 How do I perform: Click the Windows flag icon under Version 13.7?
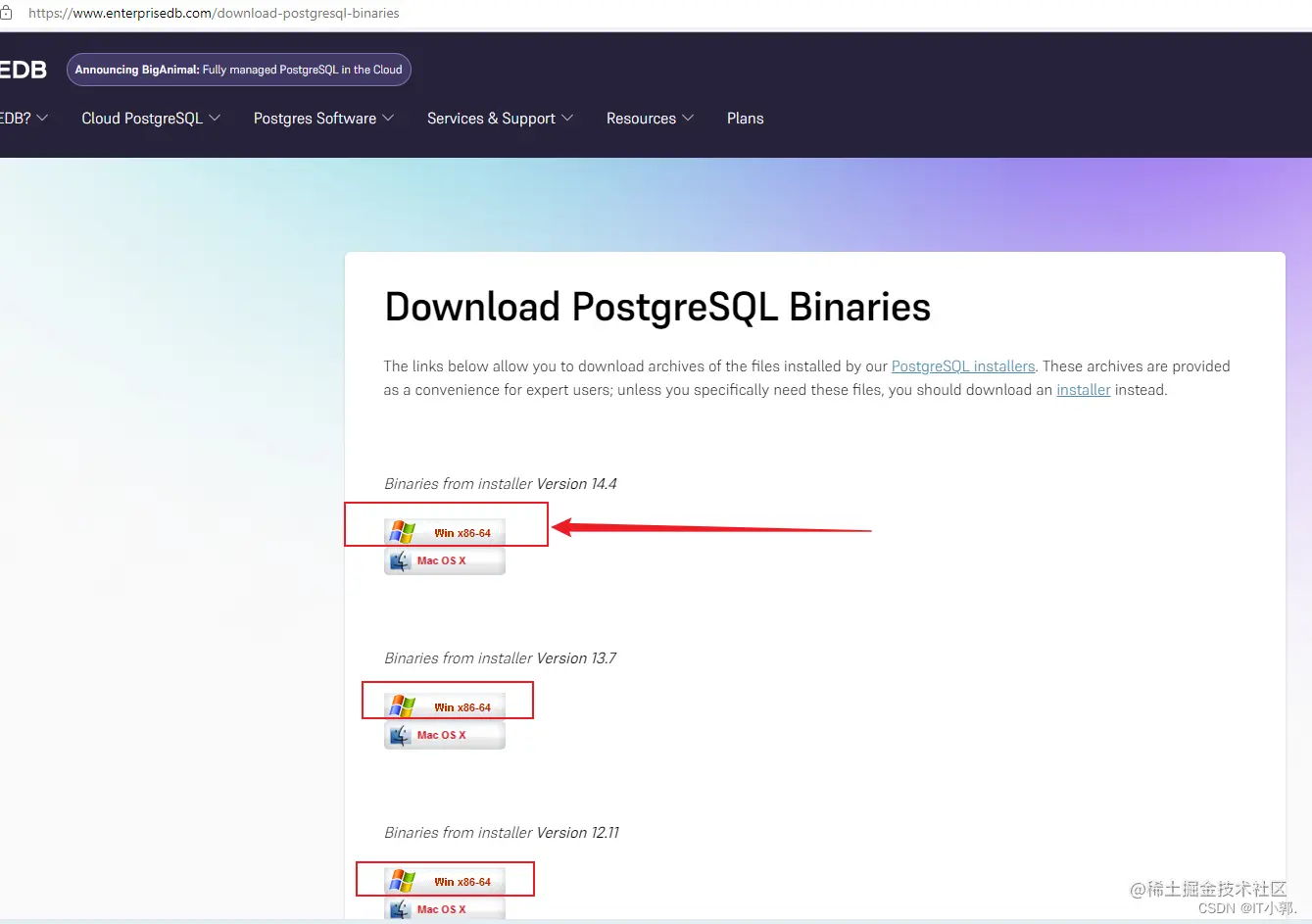click(403, 706)
